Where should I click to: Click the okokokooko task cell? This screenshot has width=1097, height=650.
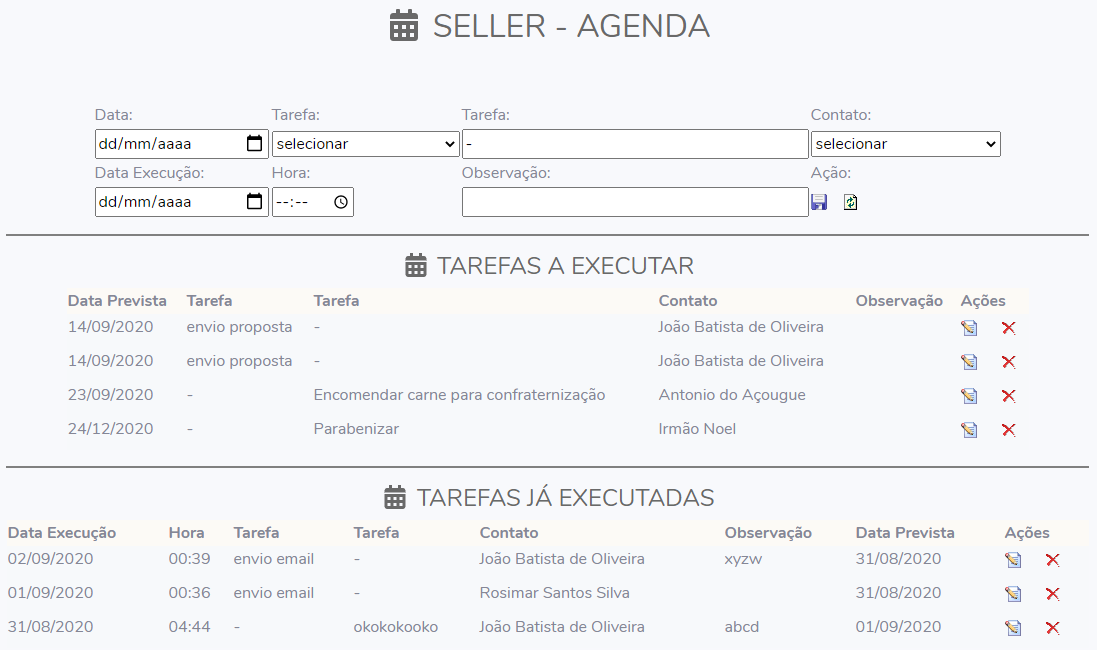(x=395, y=626)
